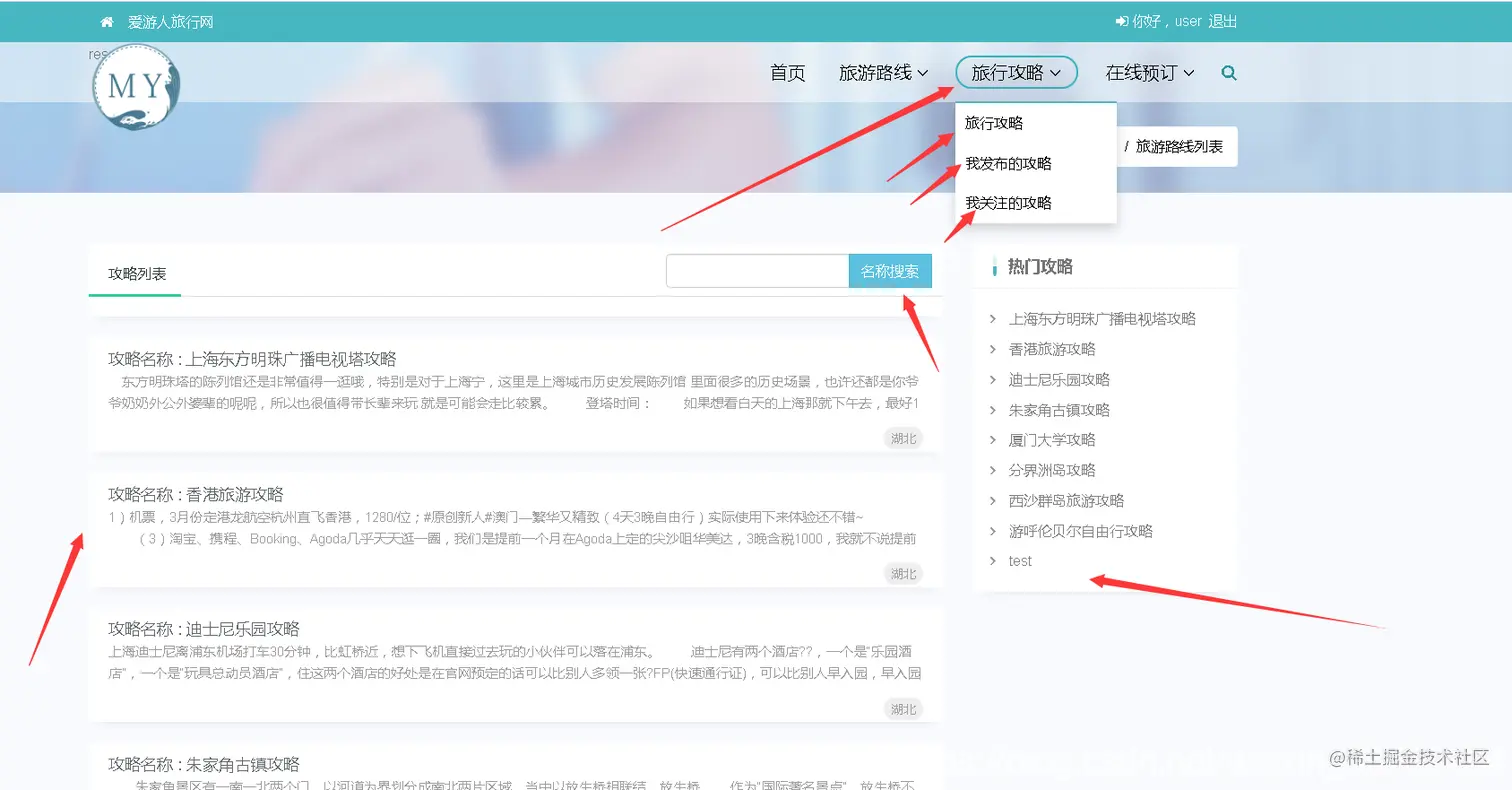Click the 热门攻略 sidebar heading
The image size is (1512, 790).
(x=1040, y=266)
